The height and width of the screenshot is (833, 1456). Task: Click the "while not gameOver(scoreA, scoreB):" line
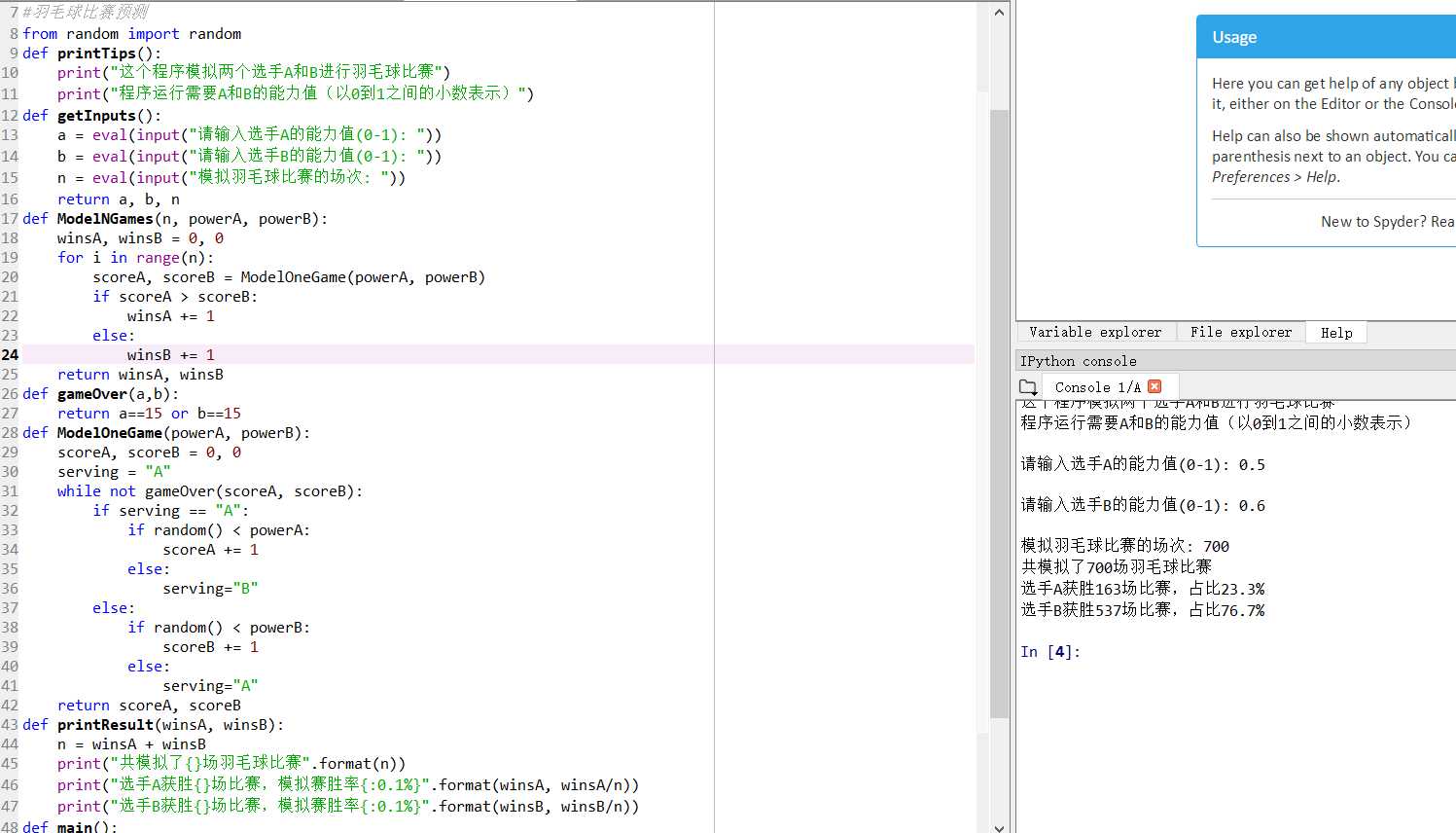point(210,491)
